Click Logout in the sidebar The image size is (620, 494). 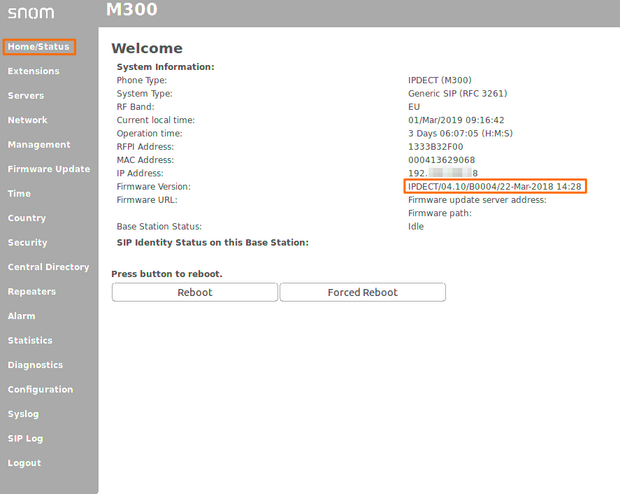(x=25, y=463)
